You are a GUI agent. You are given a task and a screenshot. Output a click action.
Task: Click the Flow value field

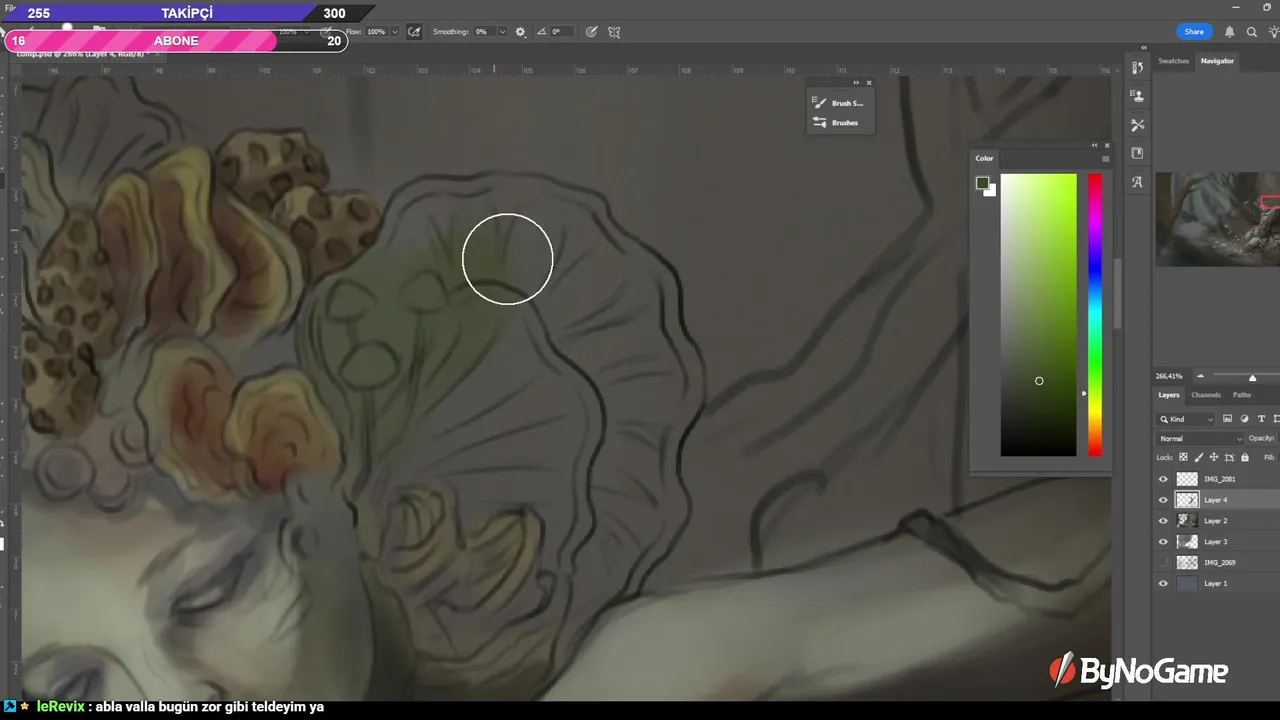(377, 32)
